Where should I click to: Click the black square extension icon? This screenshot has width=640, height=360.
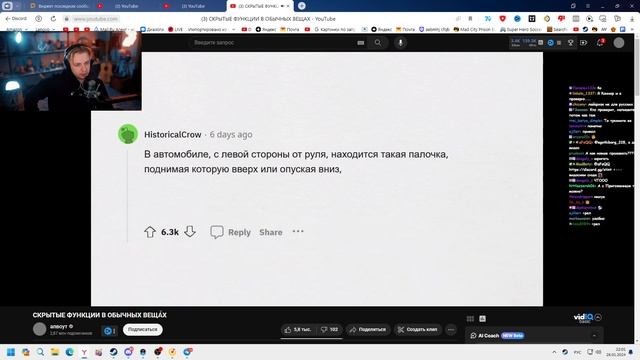[x=532, y=18]
